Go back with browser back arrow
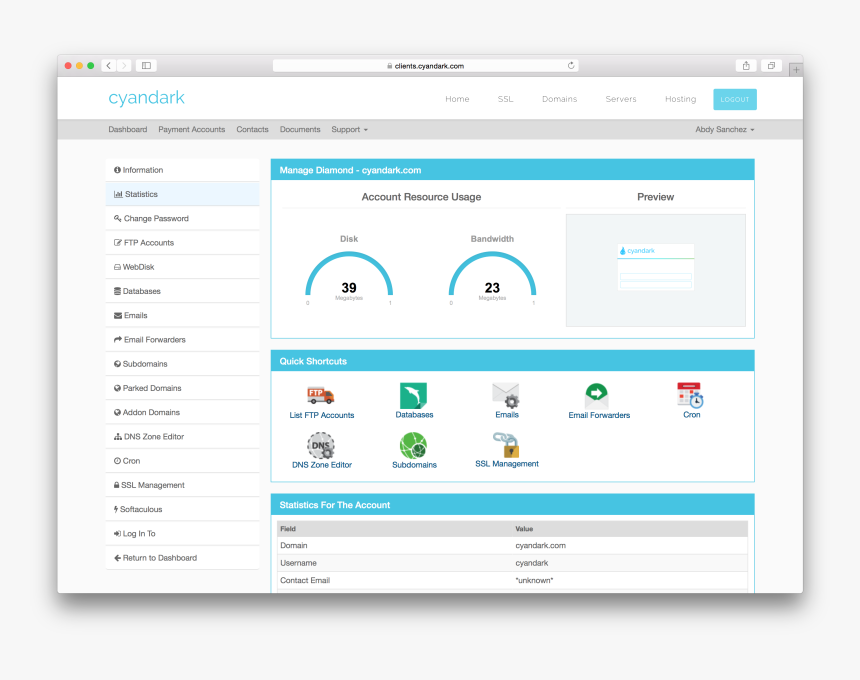 109,66
